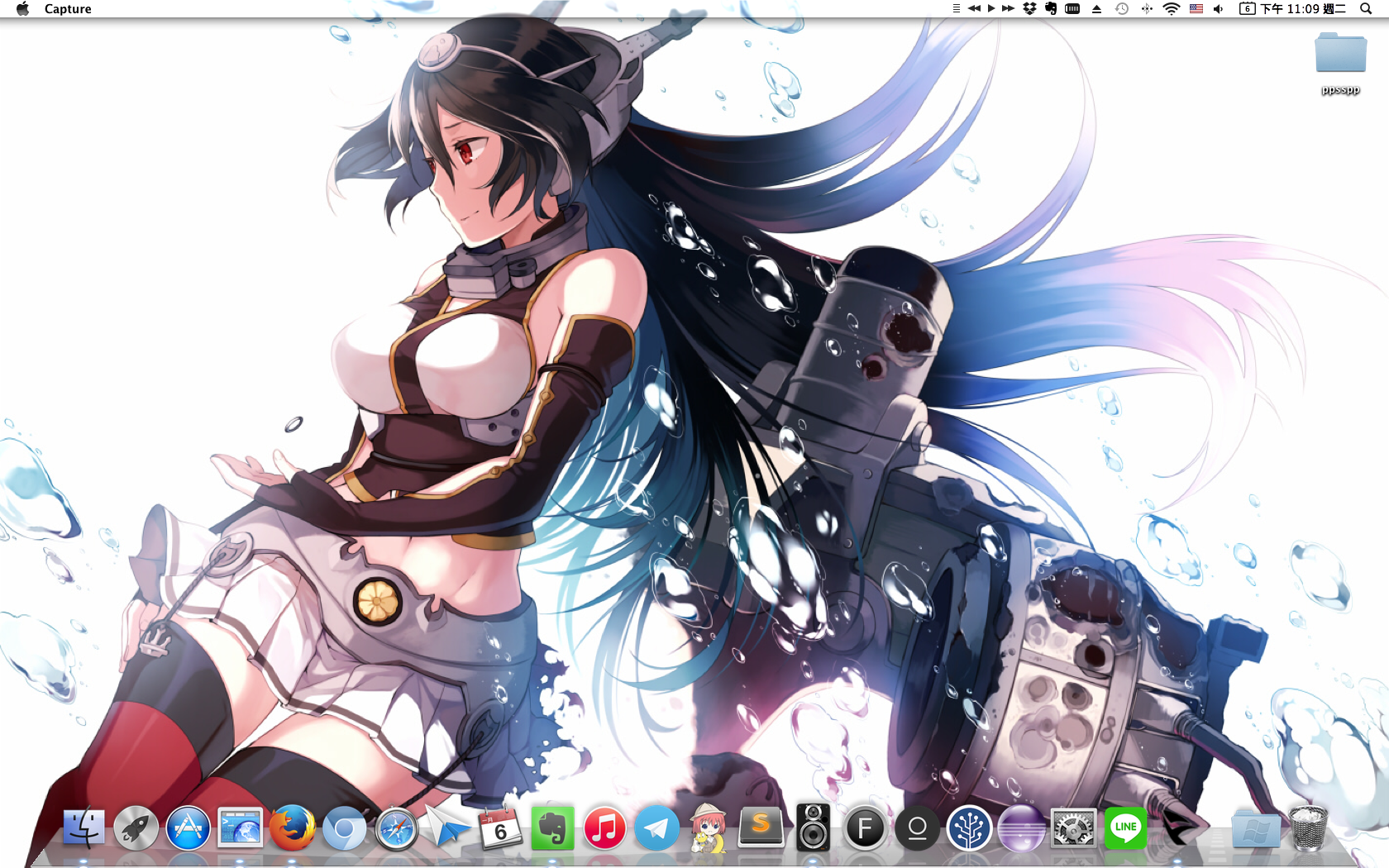The height and width of the screenshot is (868, 1389).
Task: Click the play control in menu bar
Action: click(x=990, y=8)
